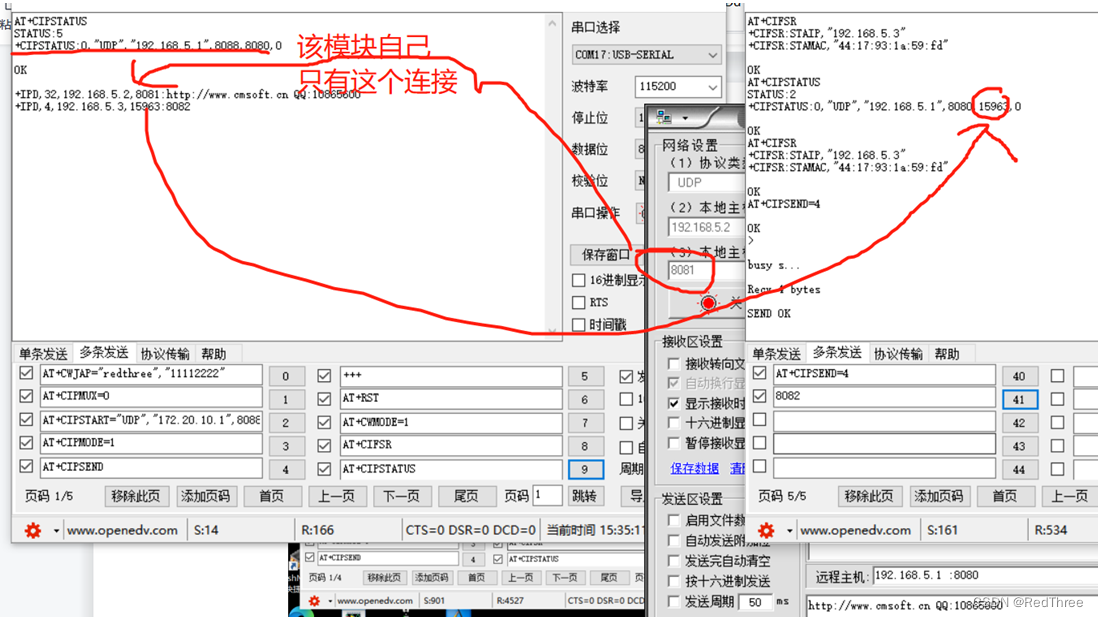
Task: Toggle checkbox for AT+RST row
Action: 324,398
